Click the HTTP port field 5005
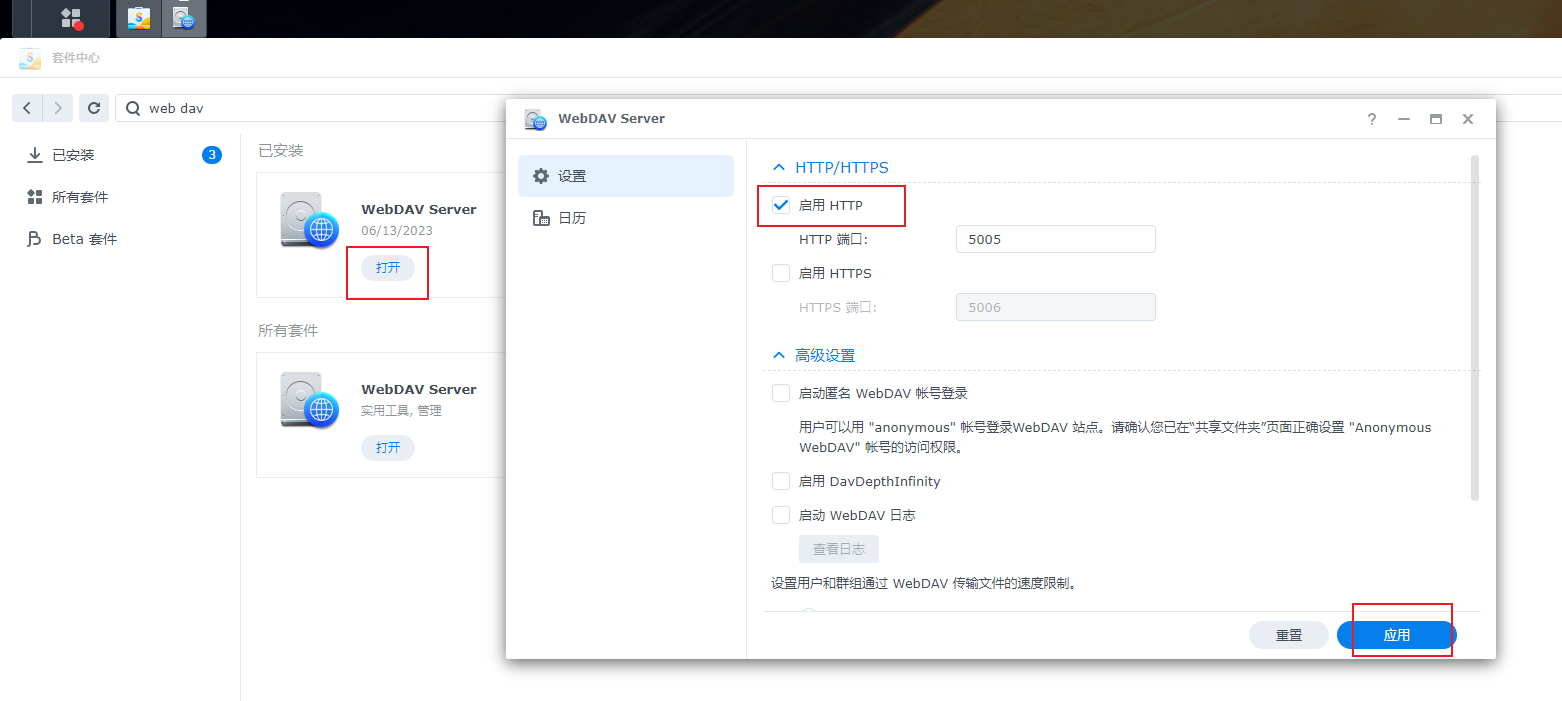 click(x=1056, y=239)
